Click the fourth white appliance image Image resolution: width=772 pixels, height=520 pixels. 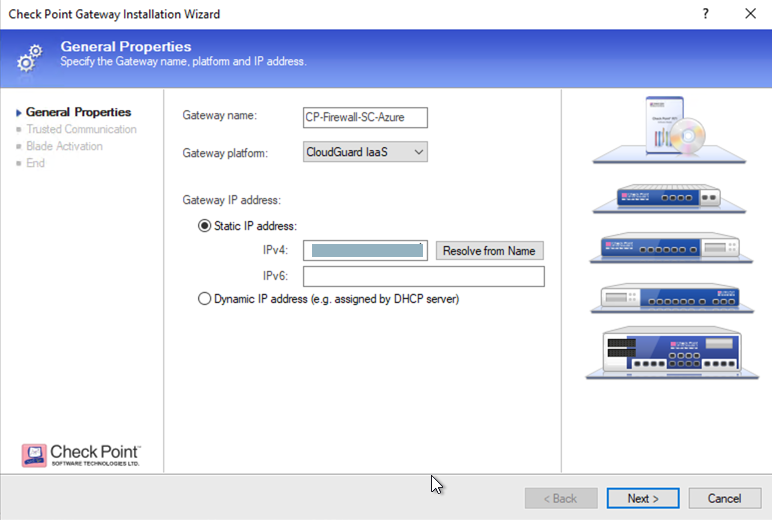[665, 296]
